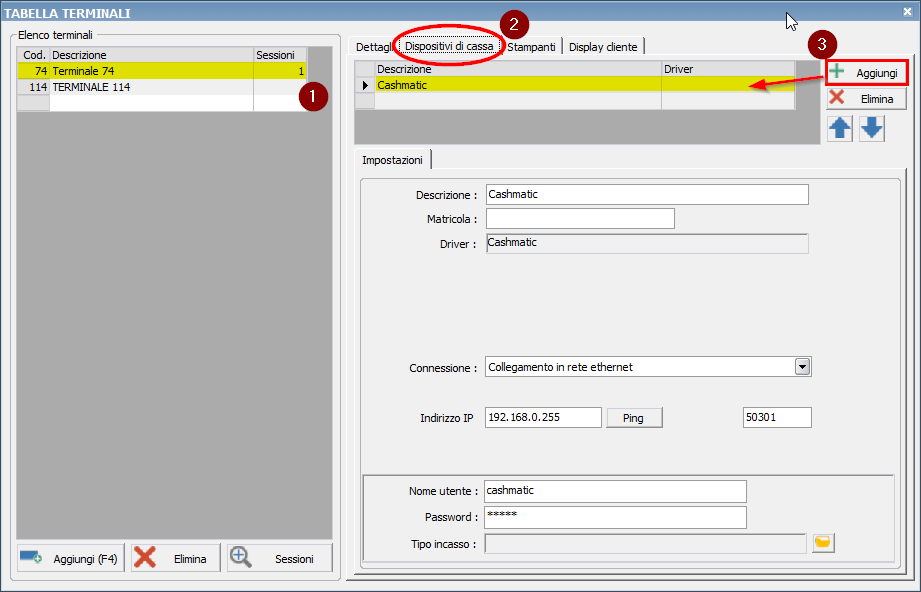
Task: Select the TERMINALE 114 row
Action: [x=150, y=87]
